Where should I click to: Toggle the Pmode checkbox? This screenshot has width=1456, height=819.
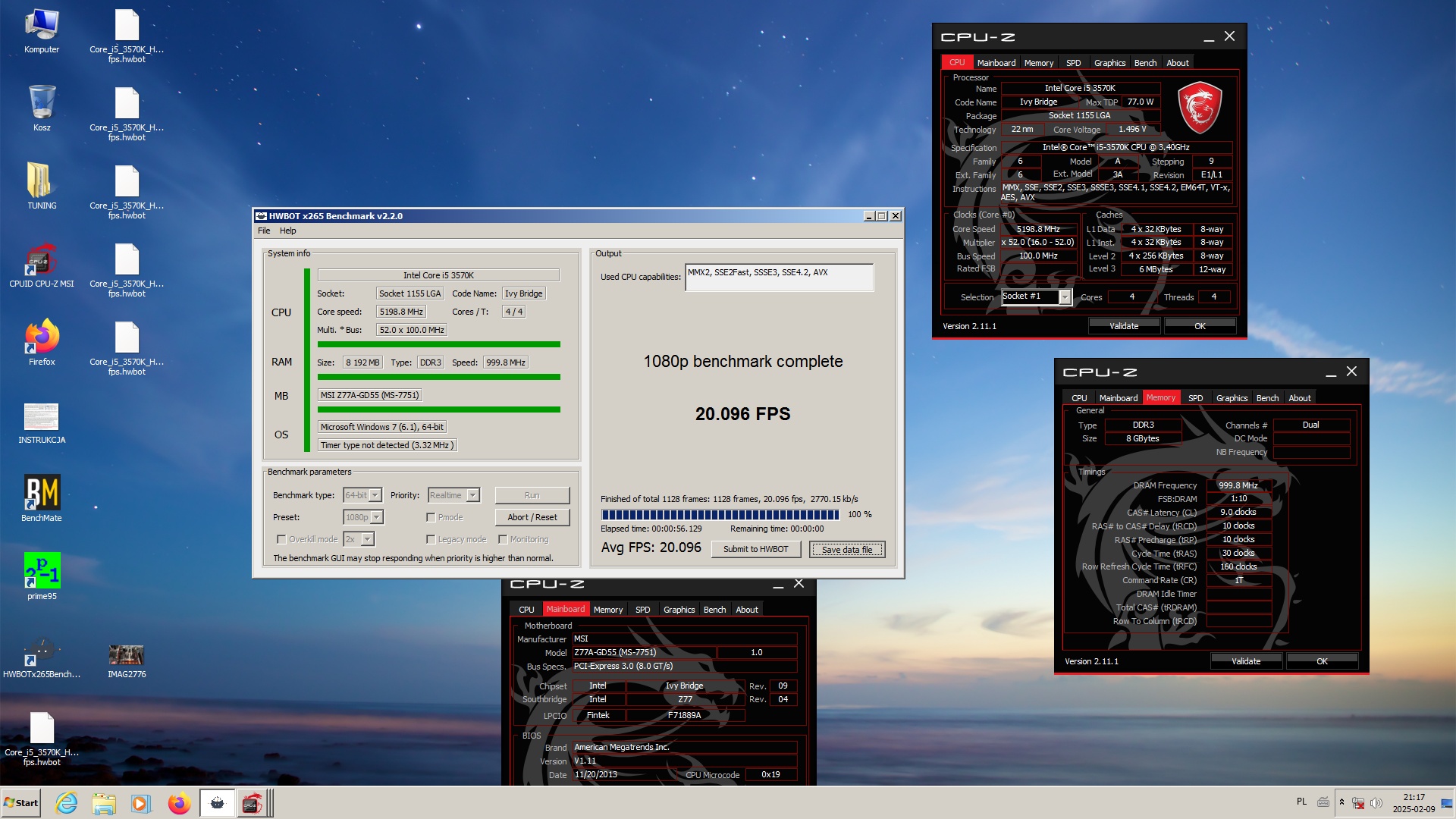tap(431, 517)
